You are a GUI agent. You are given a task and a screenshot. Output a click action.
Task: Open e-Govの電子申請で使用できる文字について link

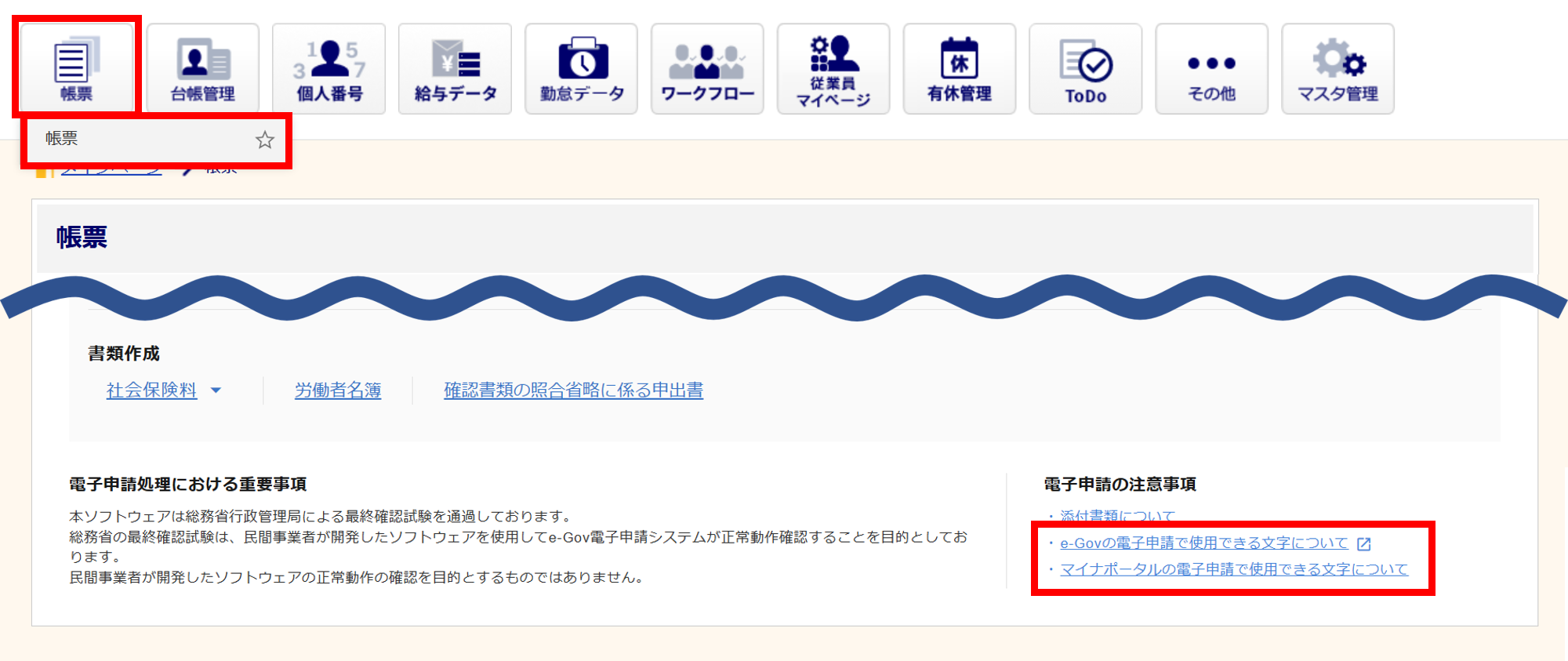coord(1203,543)
